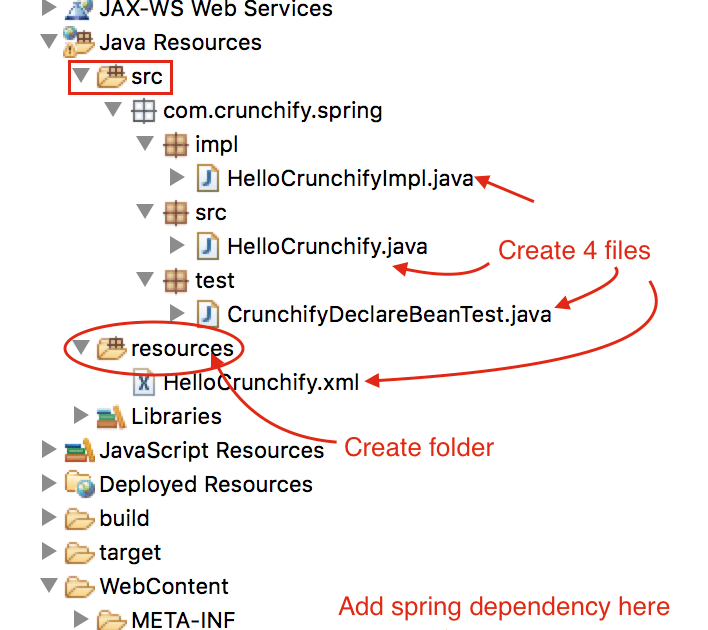Select the 'CrunchifyDeclareBeanTest.java' file name
The image size is (708, 630).
pyautogui.click(x=389, y=315)
